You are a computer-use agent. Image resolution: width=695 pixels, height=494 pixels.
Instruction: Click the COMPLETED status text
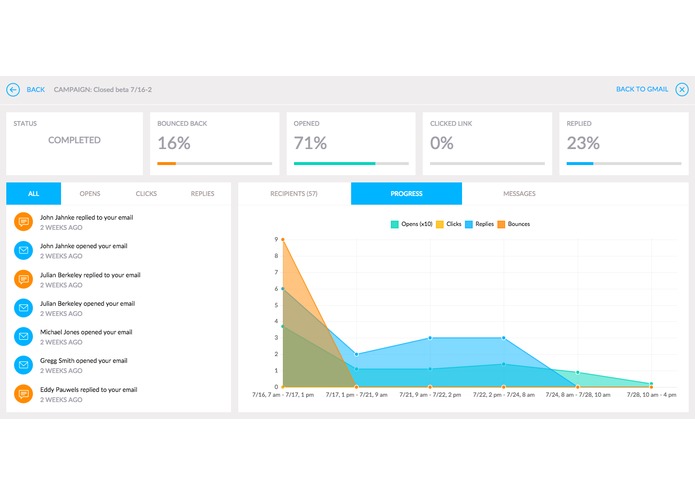coord(74,140)
